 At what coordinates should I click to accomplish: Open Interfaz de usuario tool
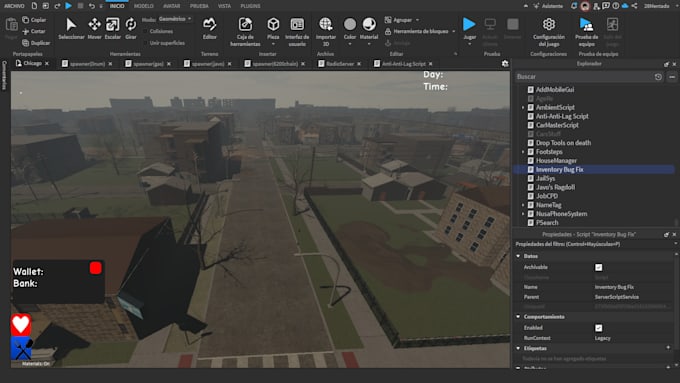[x=297, y=32]
